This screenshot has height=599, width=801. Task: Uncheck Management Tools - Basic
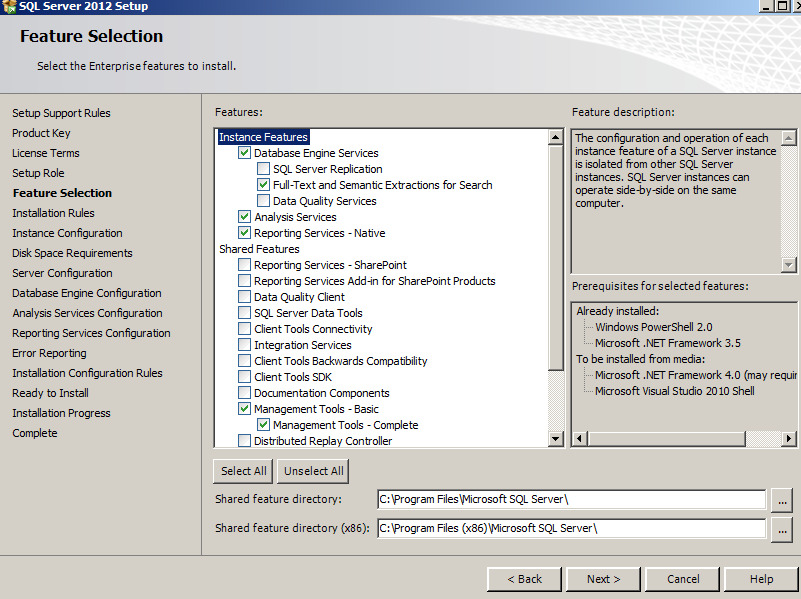(x=244, y=409)
